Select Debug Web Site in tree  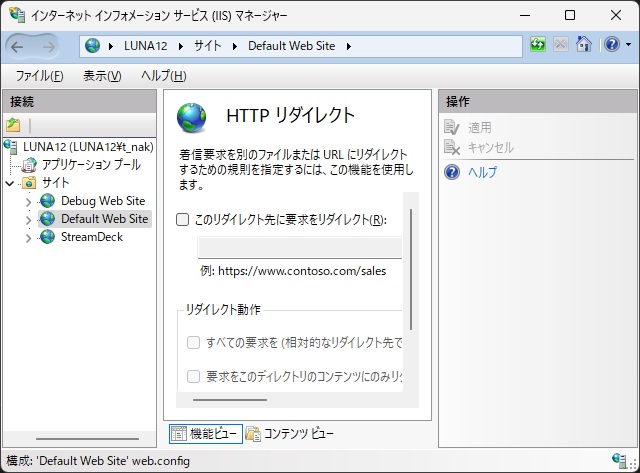tap(103, 201)
